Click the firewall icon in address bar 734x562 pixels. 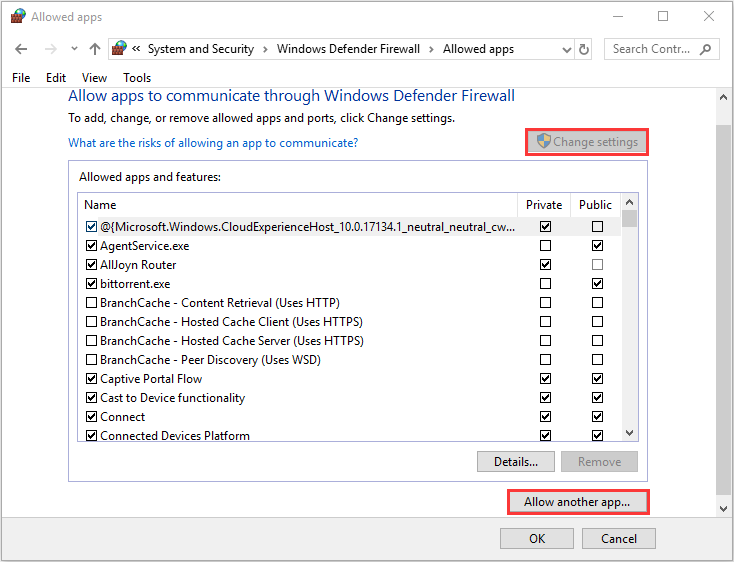[x=119, y=48]
